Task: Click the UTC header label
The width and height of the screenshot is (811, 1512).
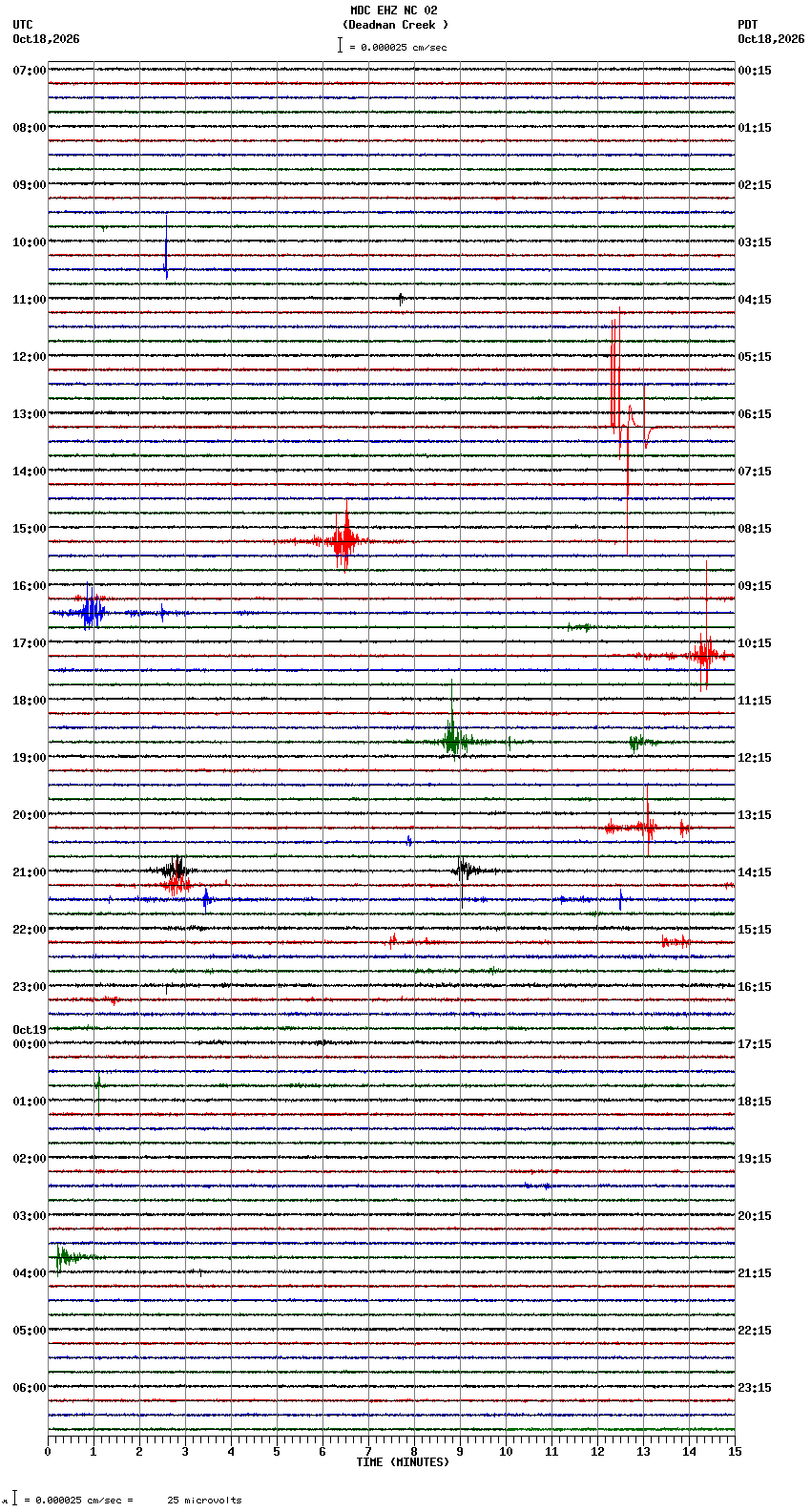Action: 23,25
